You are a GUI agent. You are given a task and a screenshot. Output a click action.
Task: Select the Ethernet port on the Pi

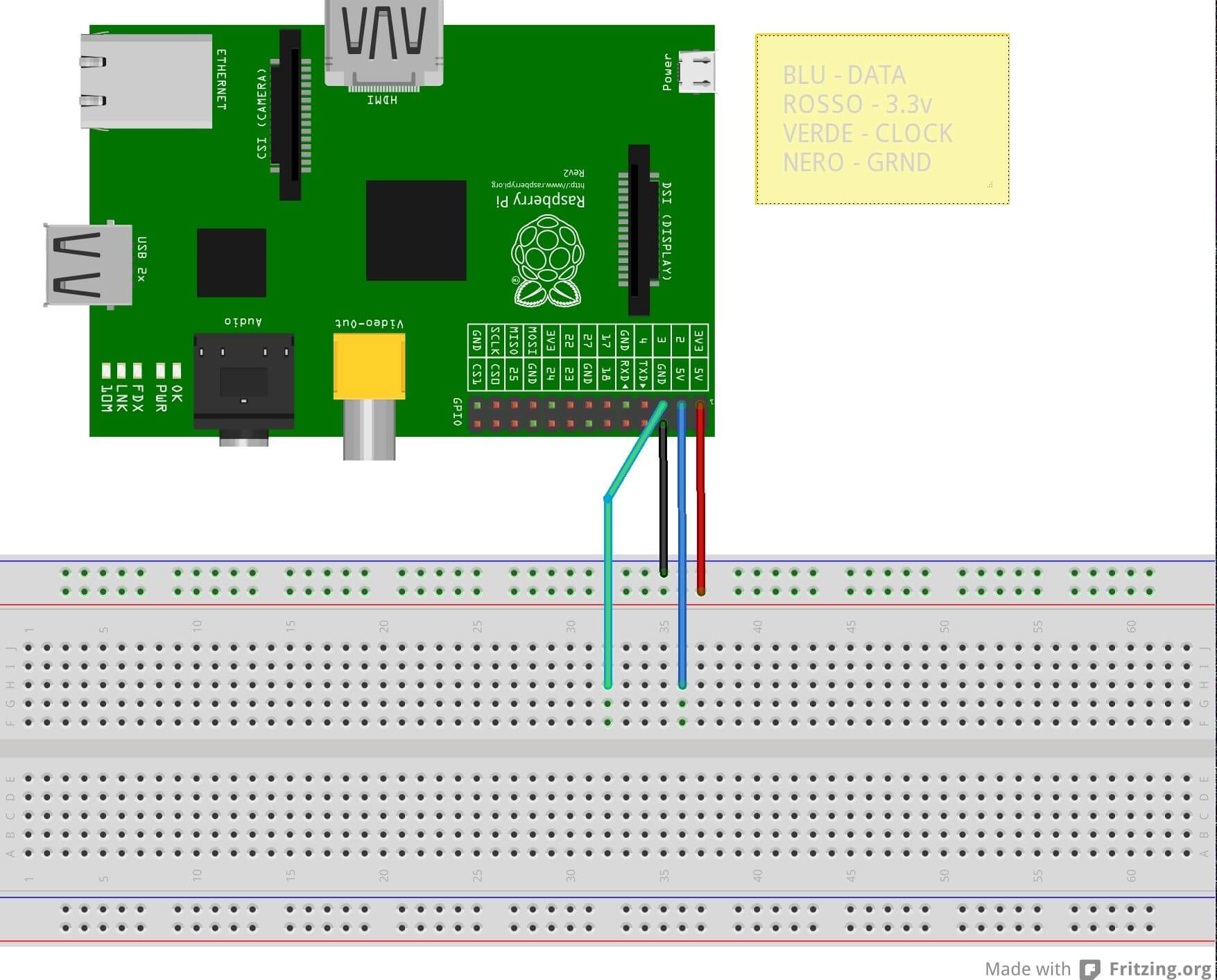pos(146,81)
